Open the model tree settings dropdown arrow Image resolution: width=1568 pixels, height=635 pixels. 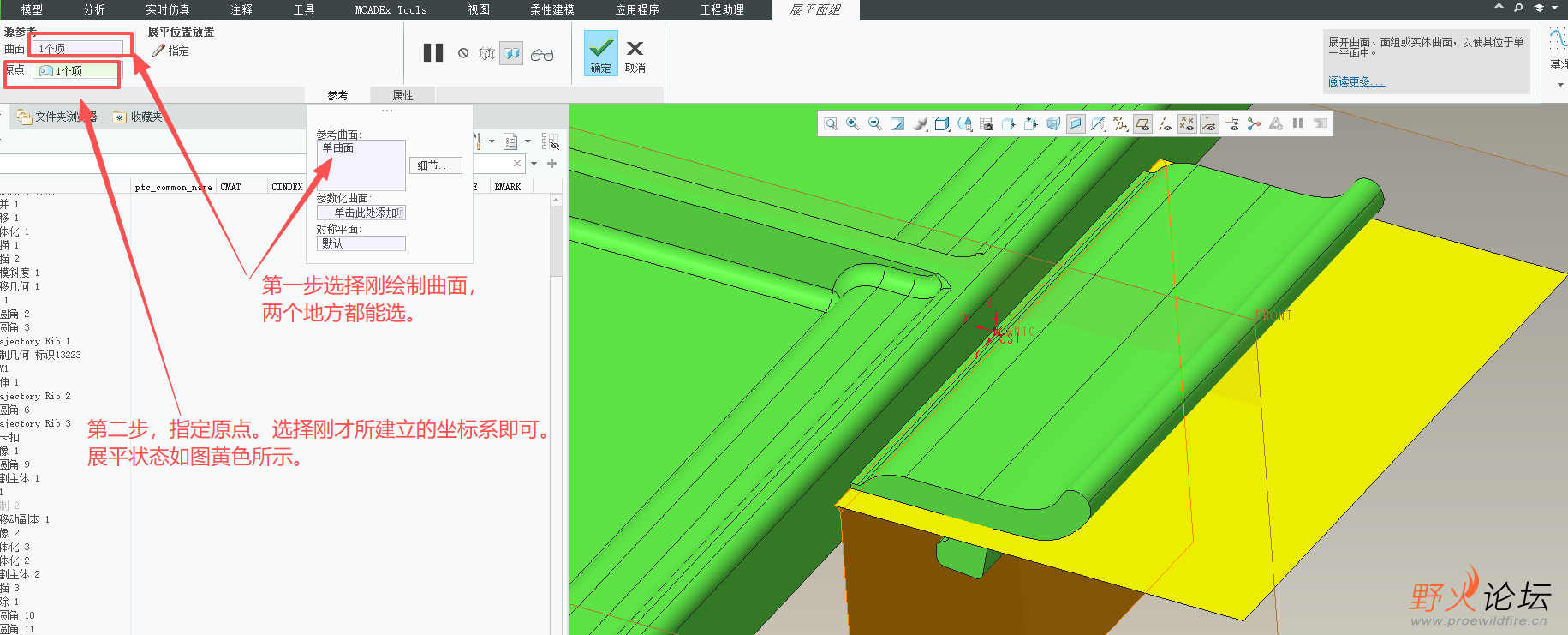pyautogui.click(x=492, y=141)
